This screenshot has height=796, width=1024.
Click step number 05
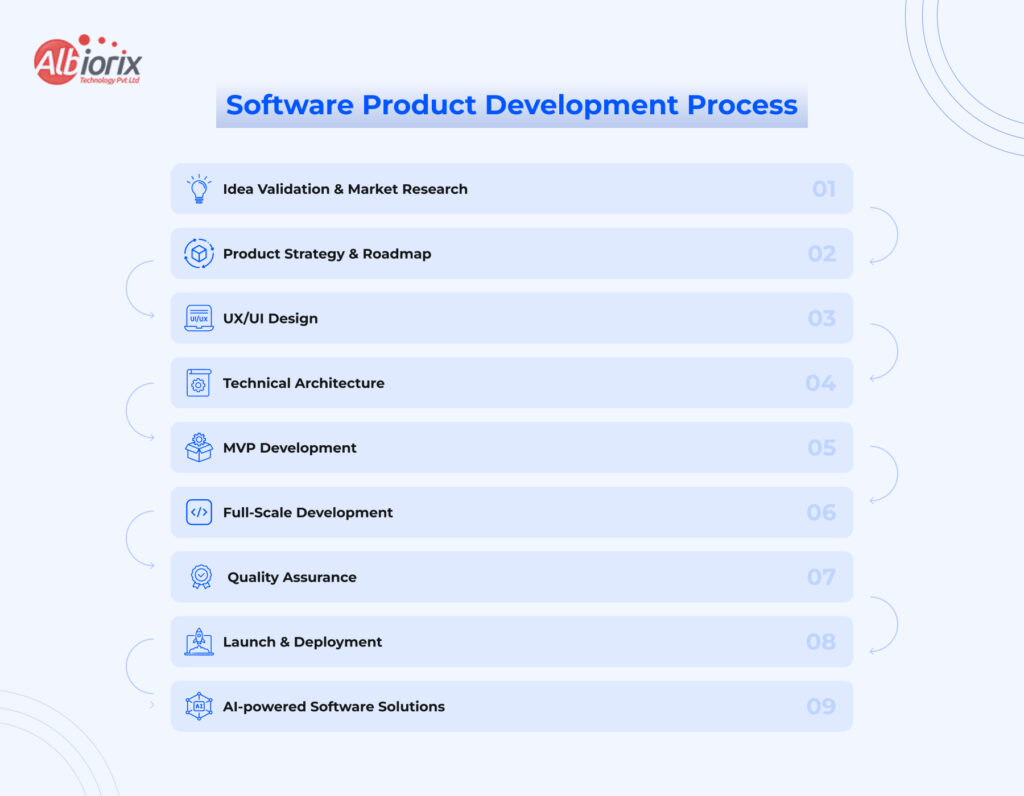(822, 447)
